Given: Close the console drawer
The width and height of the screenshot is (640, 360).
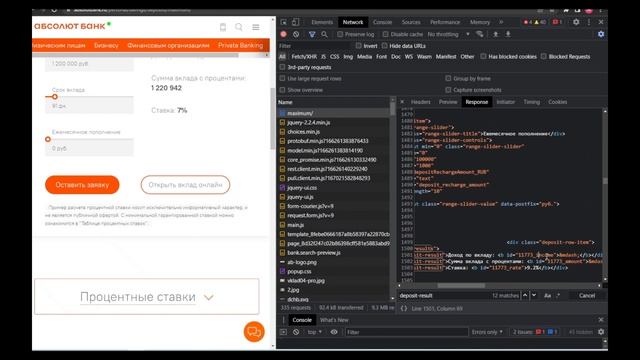Looking at the screenshot, I should point(601,320).
